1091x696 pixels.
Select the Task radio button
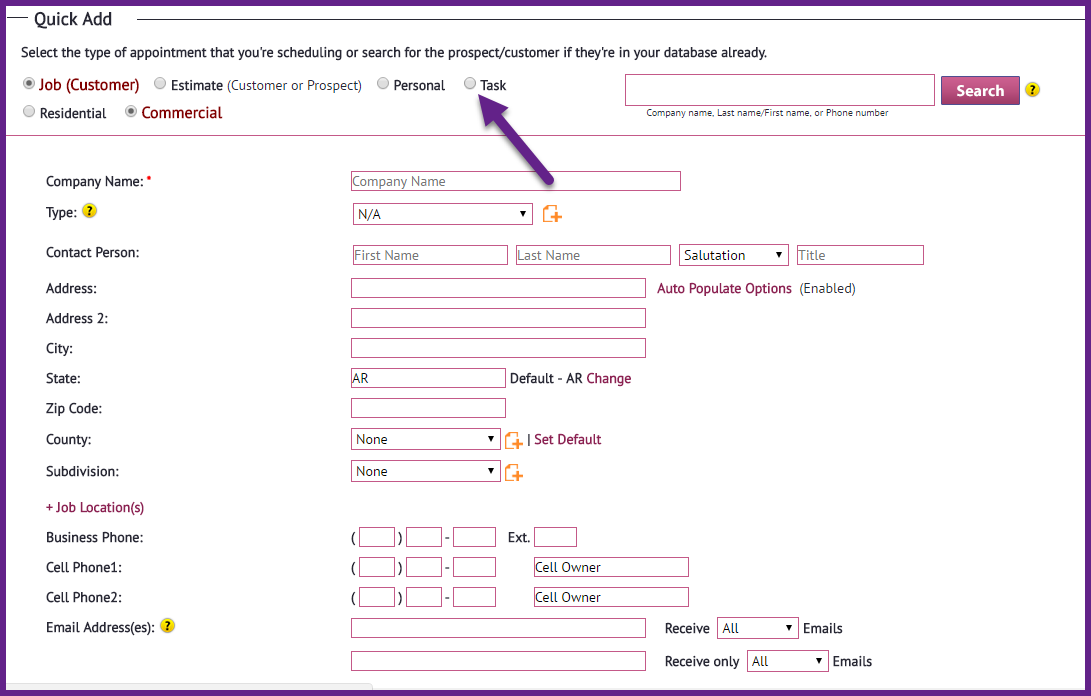470,84
